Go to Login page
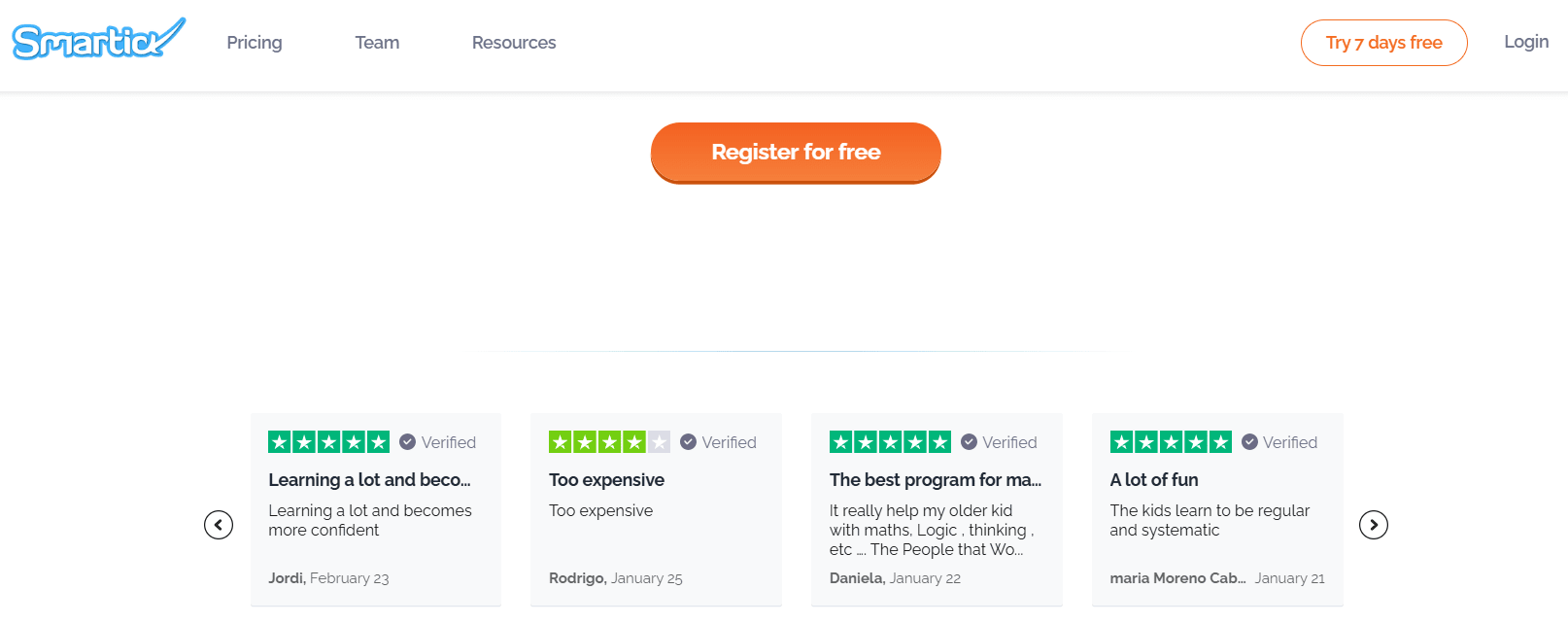Viewport: 1568px width, 624px height. point(1526,42)
